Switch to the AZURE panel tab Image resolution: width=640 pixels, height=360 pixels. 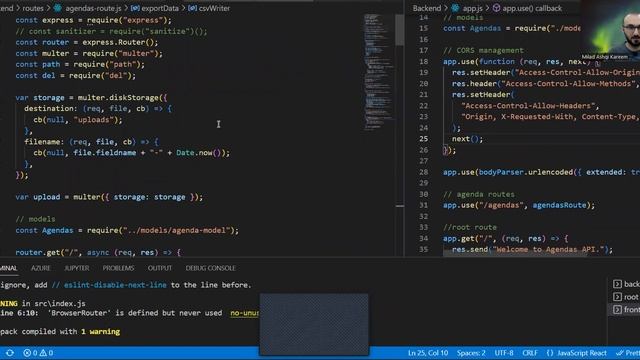[41, 268]
